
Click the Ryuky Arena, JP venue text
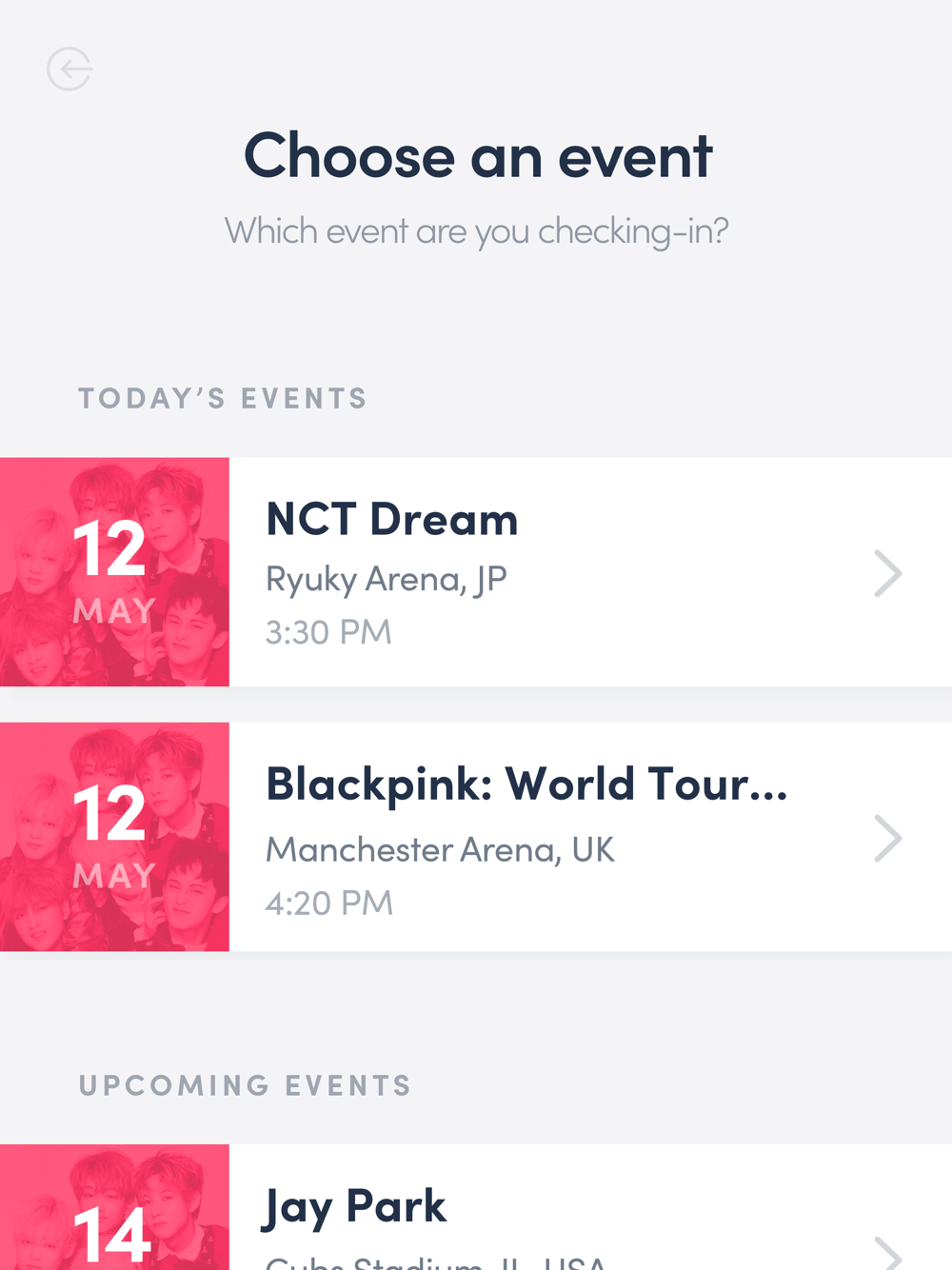tap(386, 579)
